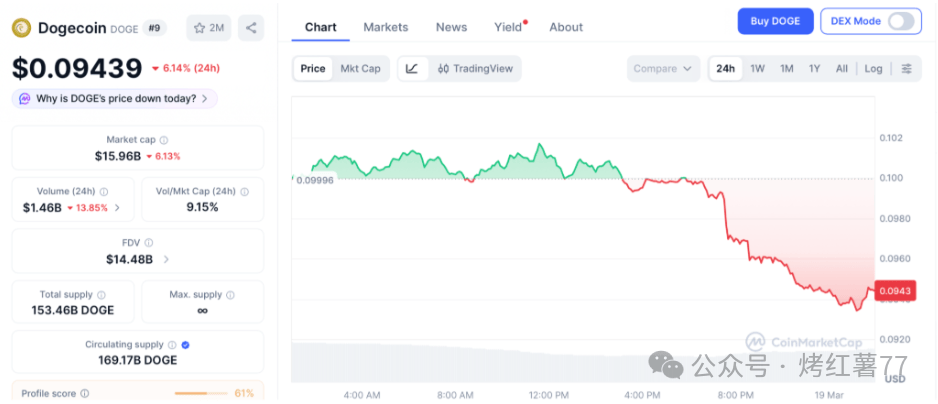Switch chart to Mkt Cap view
The height and width of the screenshot is (404, 938).
(360, 69)
